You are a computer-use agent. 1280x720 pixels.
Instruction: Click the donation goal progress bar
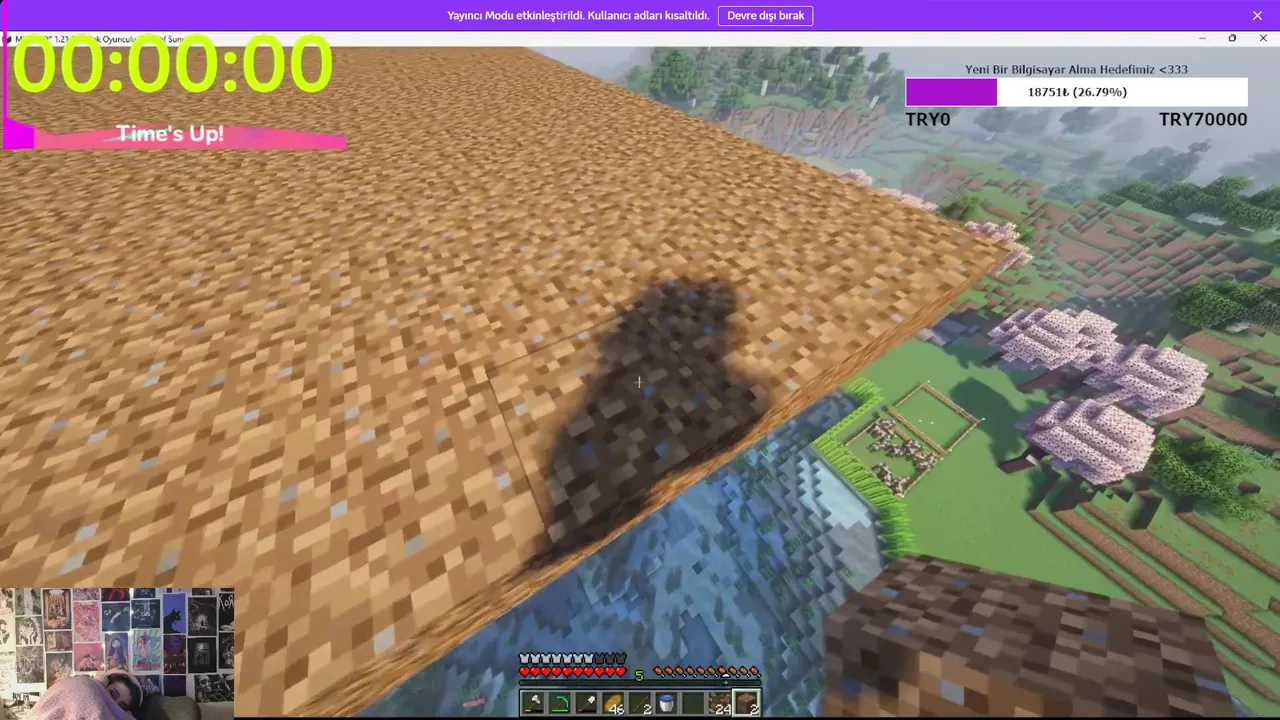pos(1076,92)
